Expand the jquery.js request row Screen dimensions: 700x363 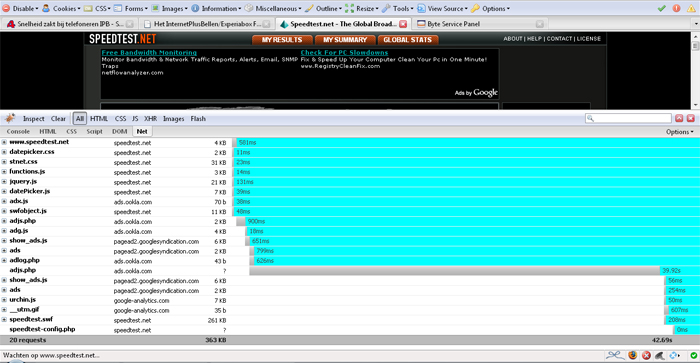click(x=4, y=181)
